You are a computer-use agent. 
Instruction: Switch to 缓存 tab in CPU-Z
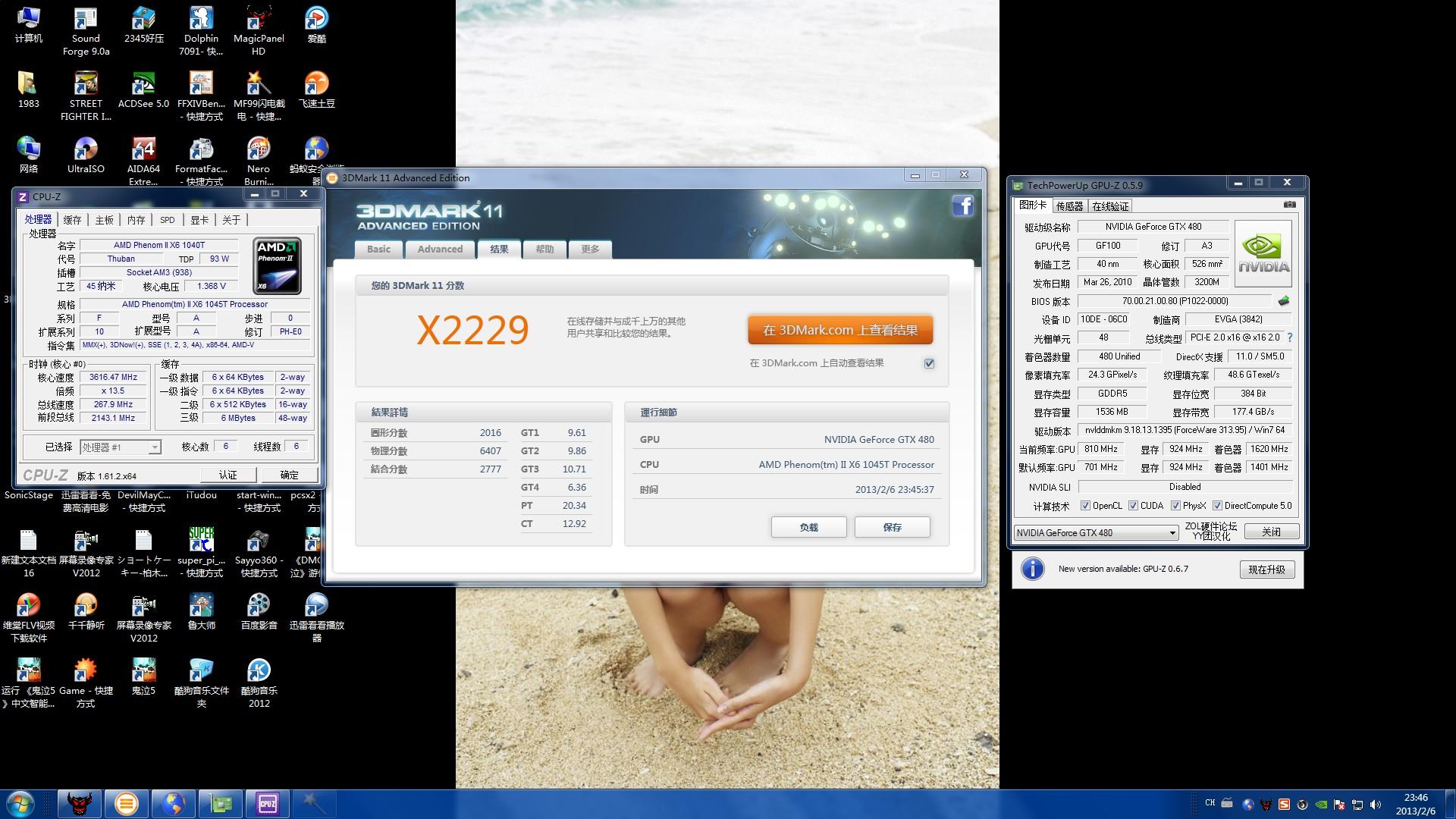[72, 220]
